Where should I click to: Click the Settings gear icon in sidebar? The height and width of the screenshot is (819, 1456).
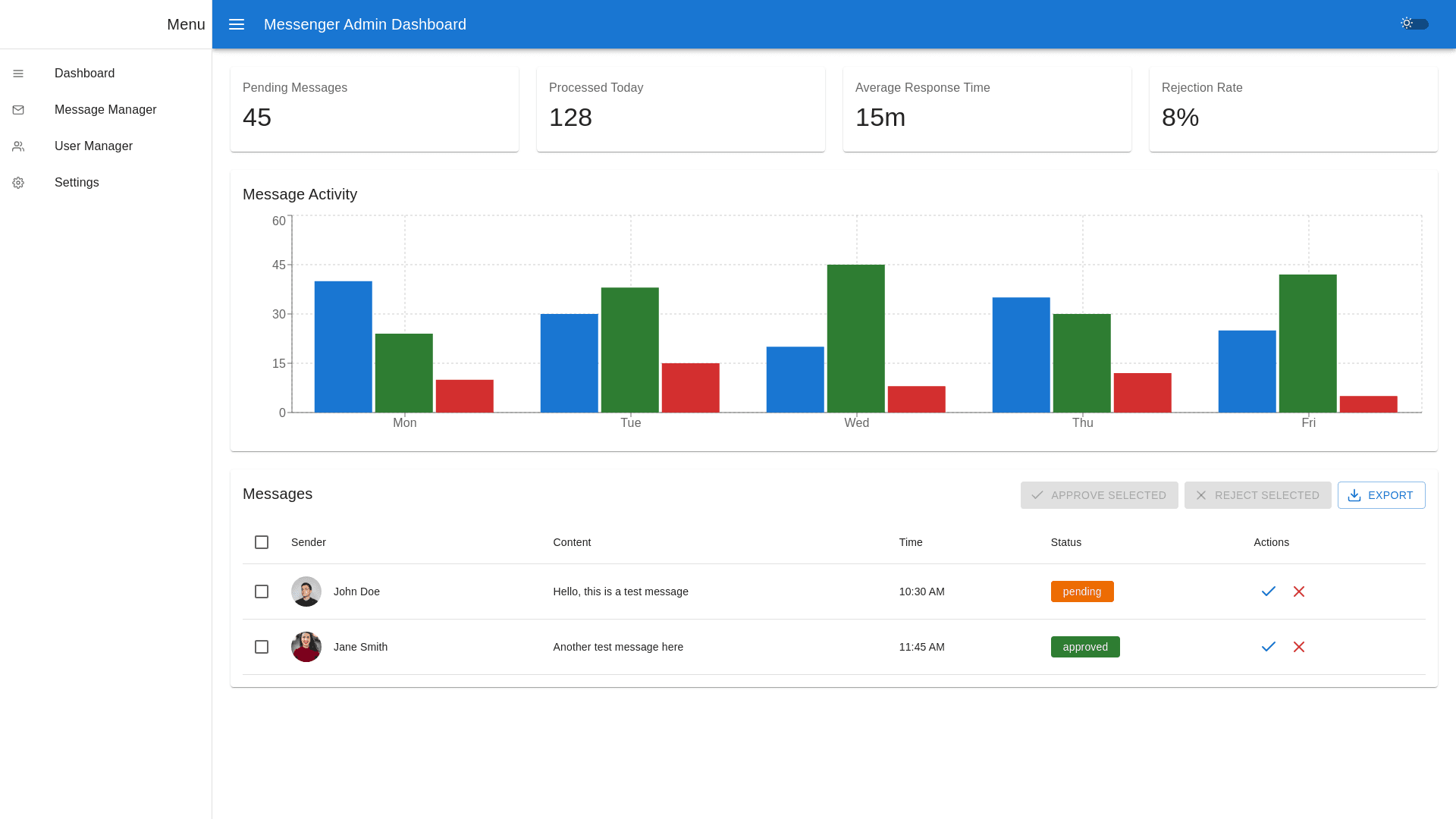[18, 183]
